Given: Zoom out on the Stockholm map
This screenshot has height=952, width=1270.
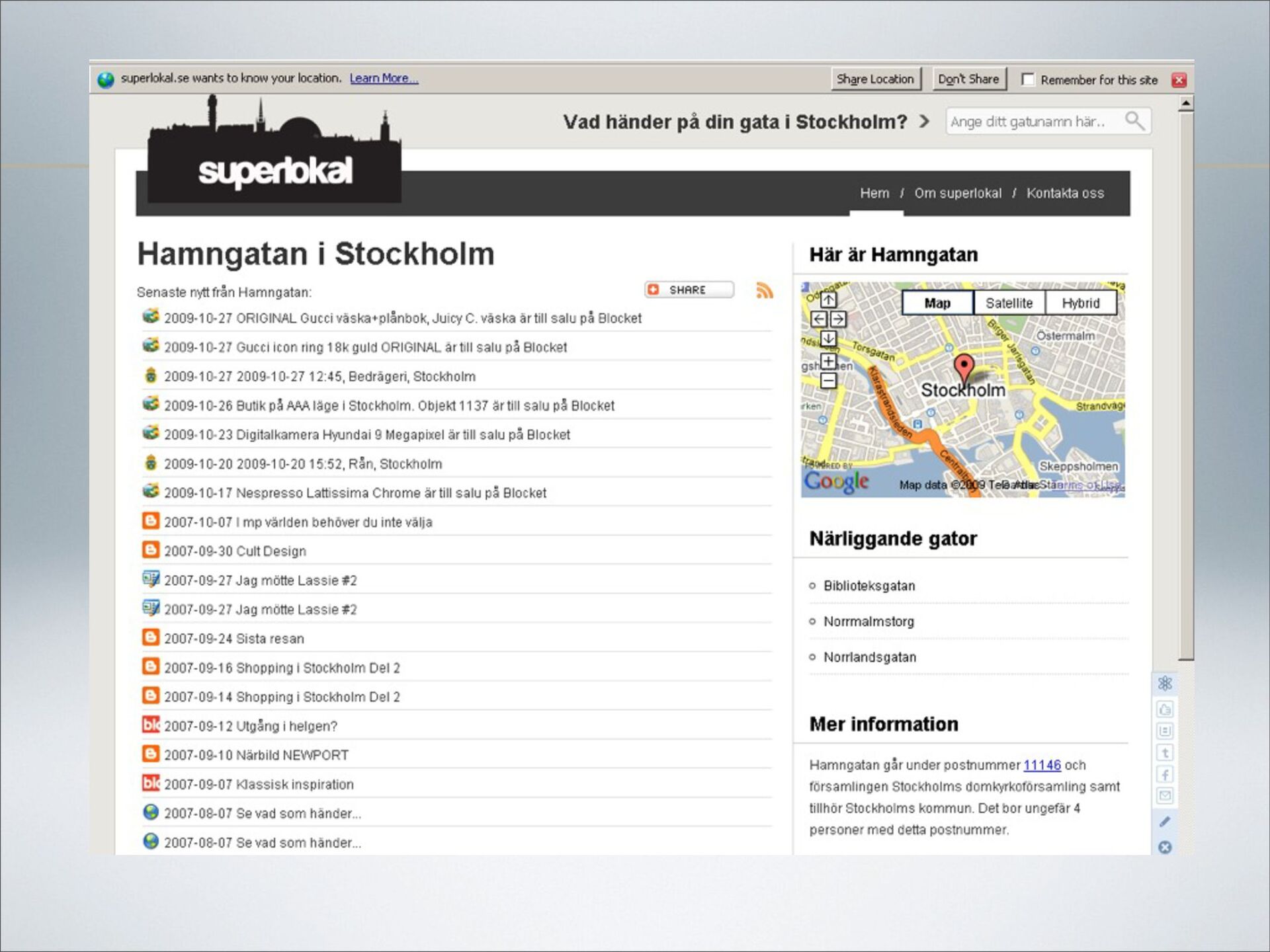Looking at the screenshot, I should (828, 381).
